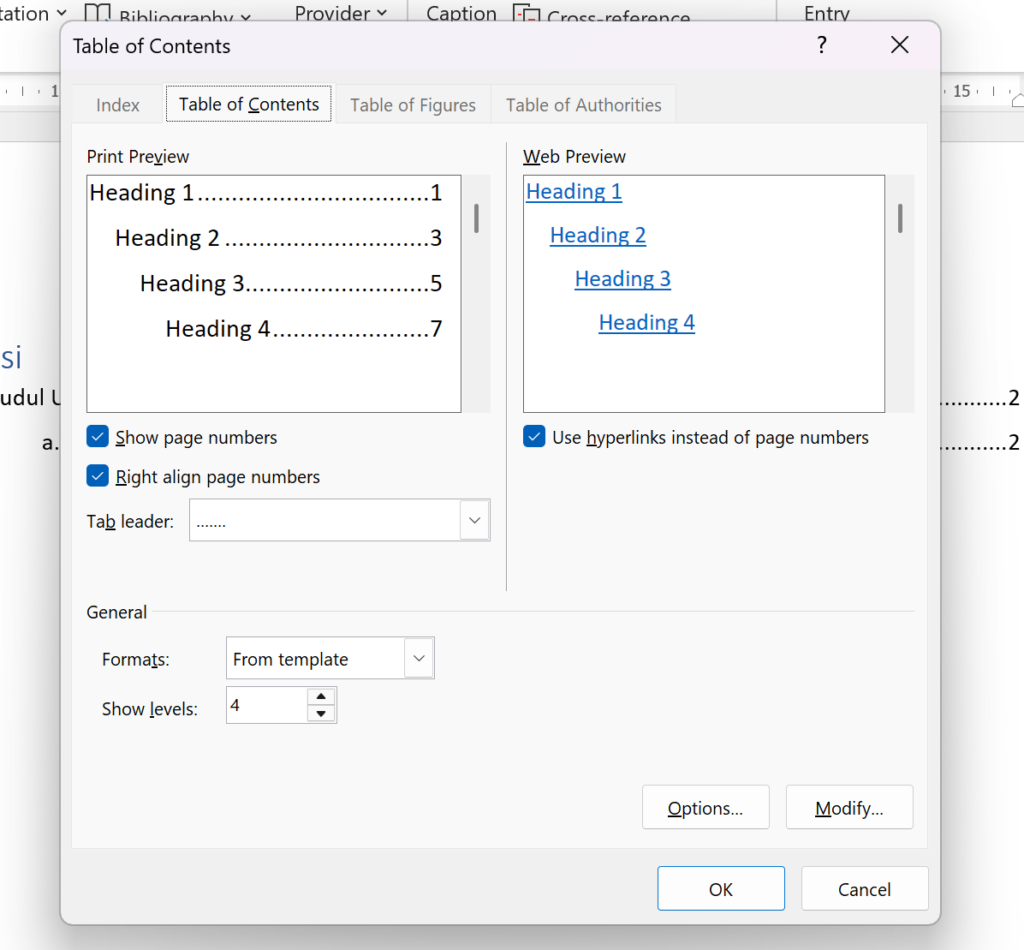Click Entry in the Word ribbon
This screenshot has width=1024, height=950.
tap(827, 13)
